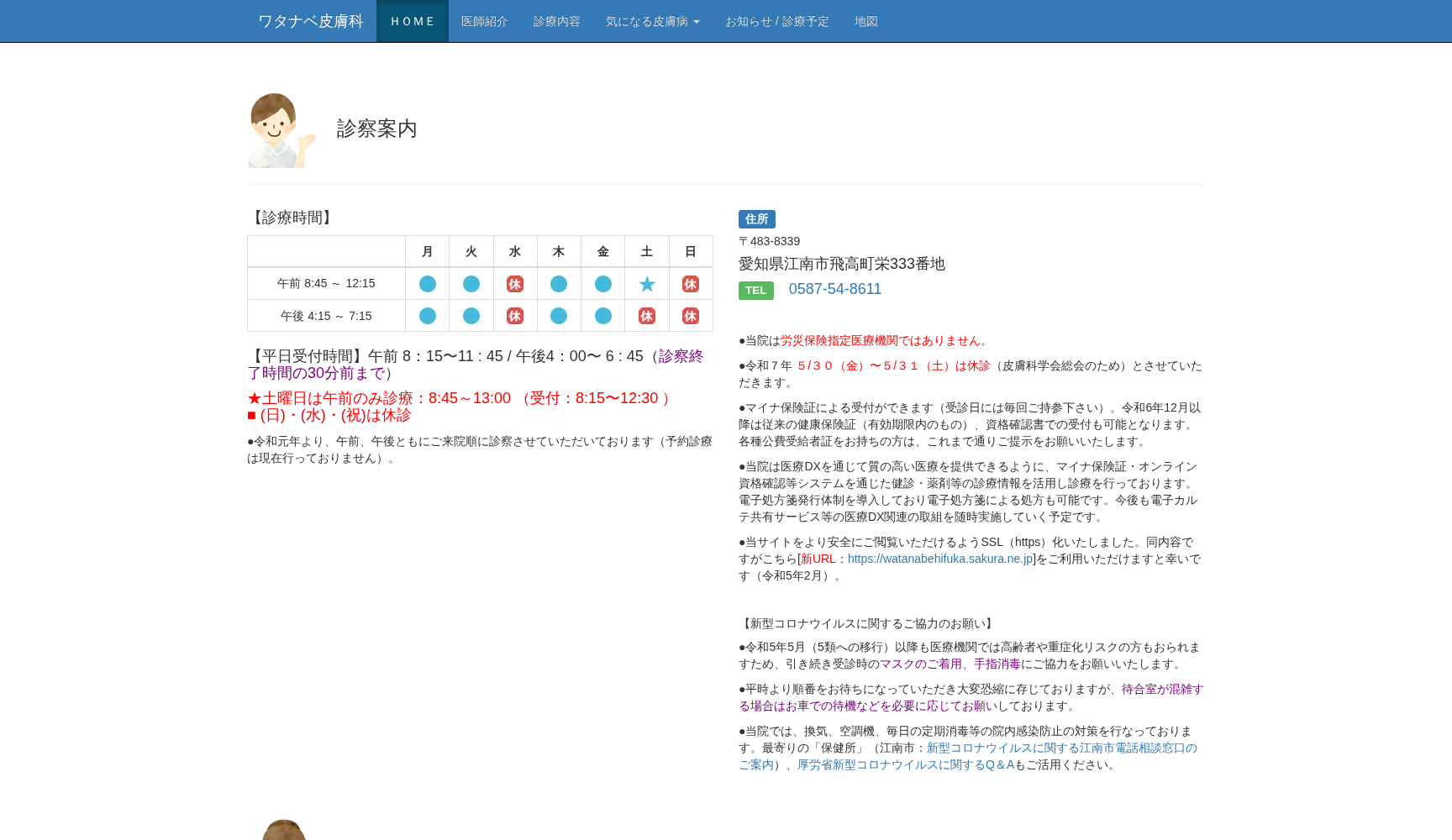Open the 診療内容 menu item
1452x840 pixels.
[x=556, y=21]
